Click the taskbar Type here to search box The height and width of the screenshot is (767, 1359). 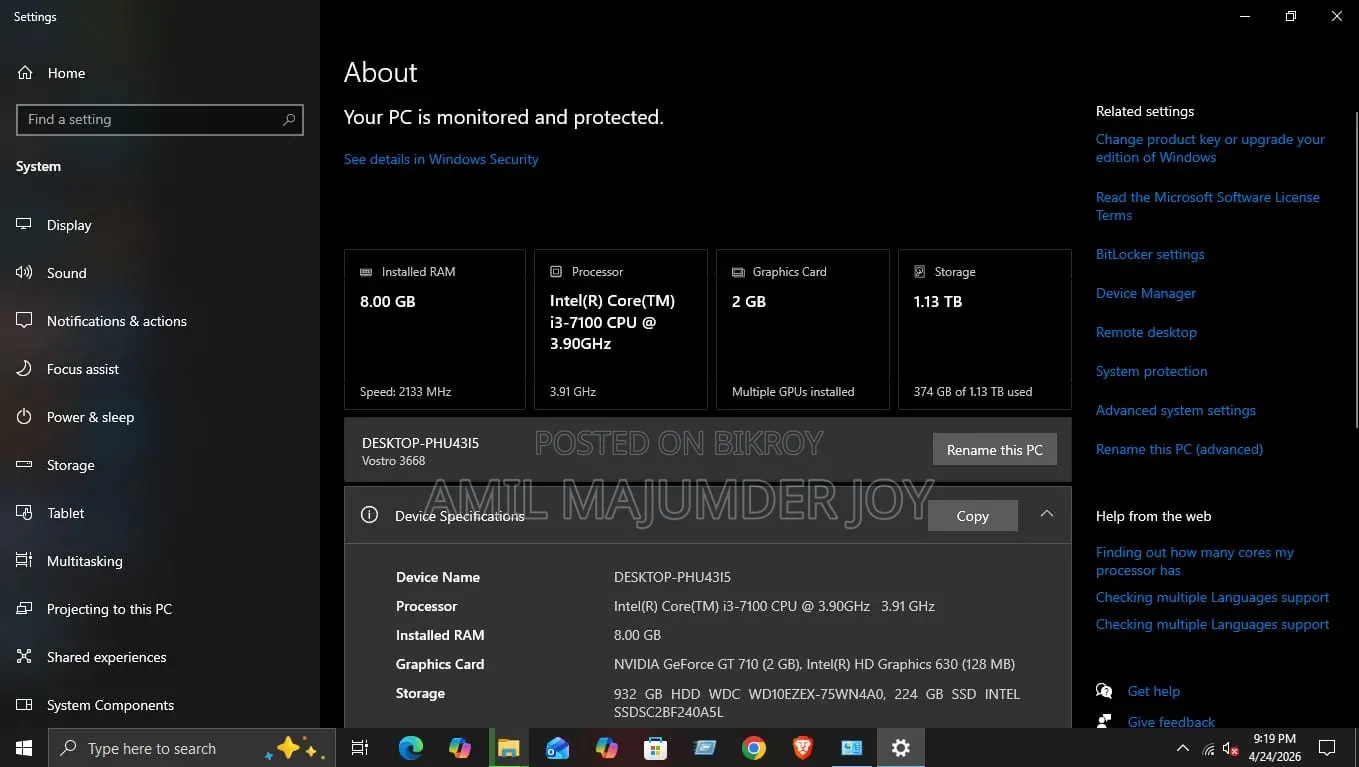click(x=192, y=748)
